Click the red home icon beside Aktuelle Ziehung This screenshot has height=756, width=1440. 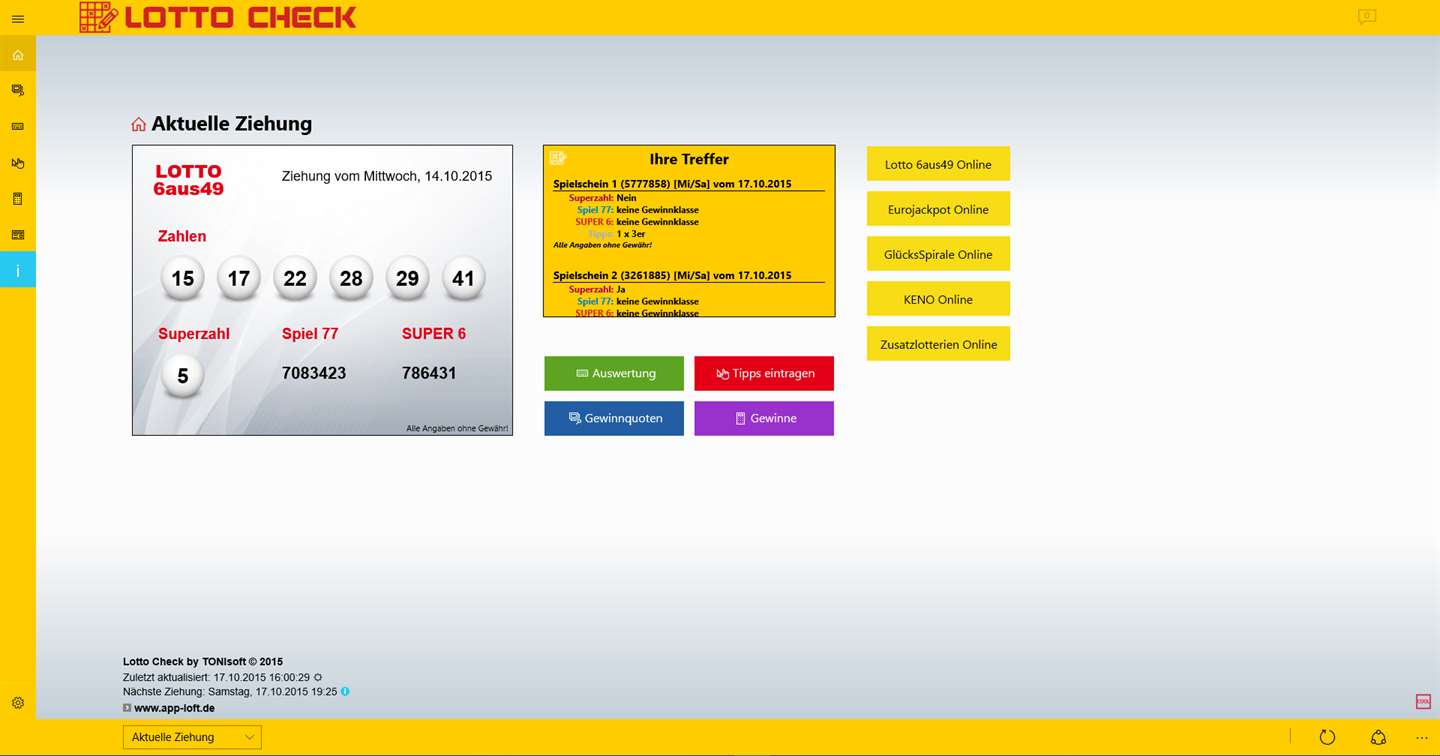pyautogui.click(x=139, y=124)
